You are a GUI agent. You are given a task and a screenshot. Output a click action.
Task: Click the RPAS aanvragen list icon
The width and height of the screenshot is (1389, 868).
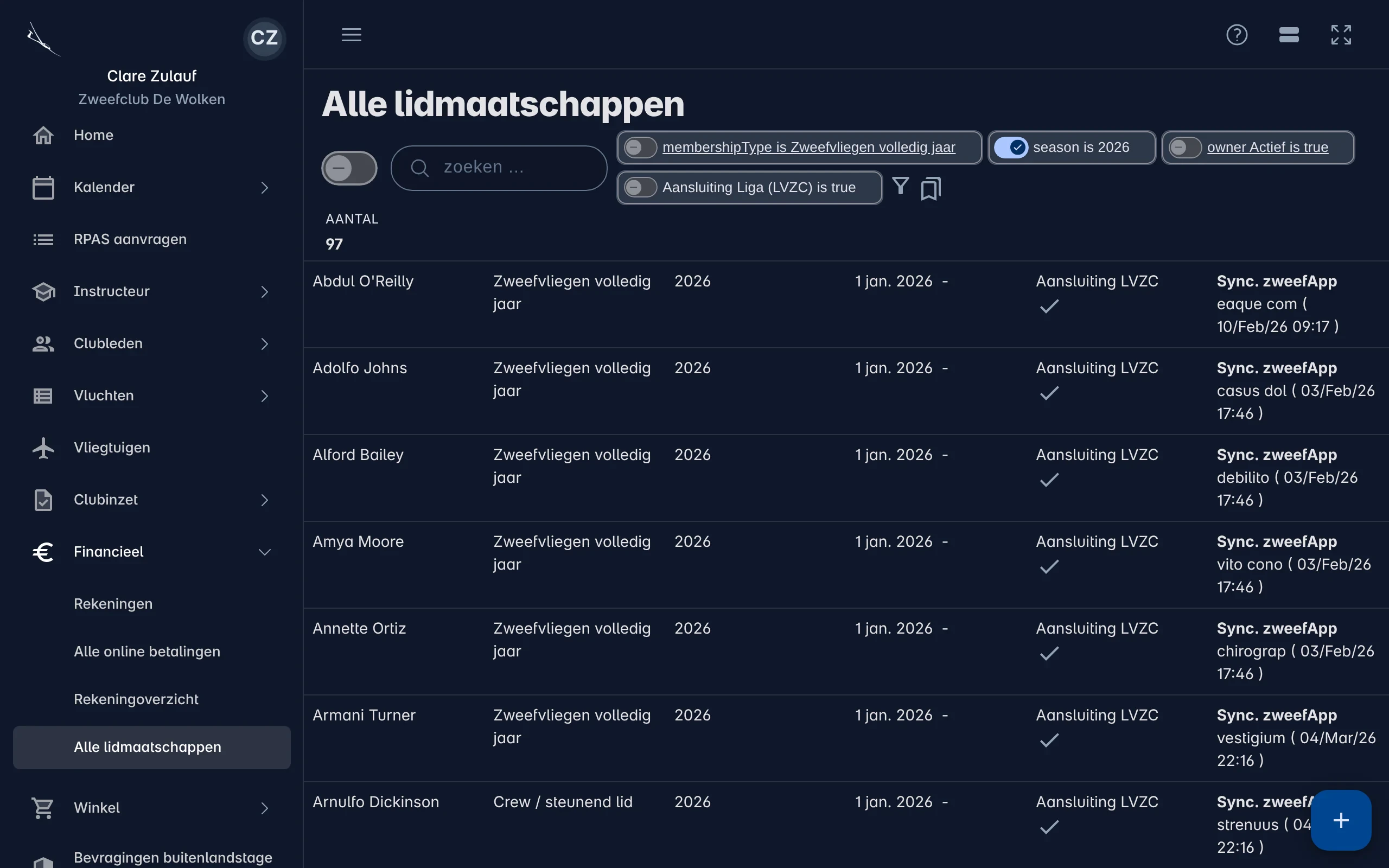pyautogui.click(x=43, y=239)
